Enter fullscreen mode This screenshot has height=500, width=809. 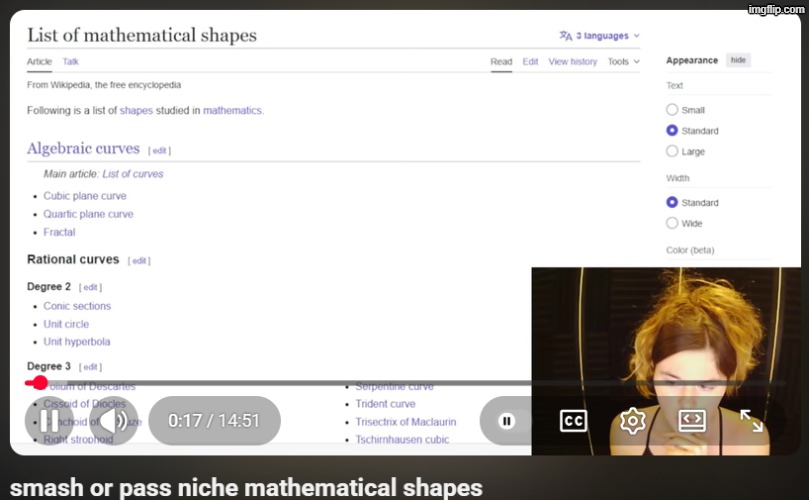pyautogui.click(x=751, y=421)
